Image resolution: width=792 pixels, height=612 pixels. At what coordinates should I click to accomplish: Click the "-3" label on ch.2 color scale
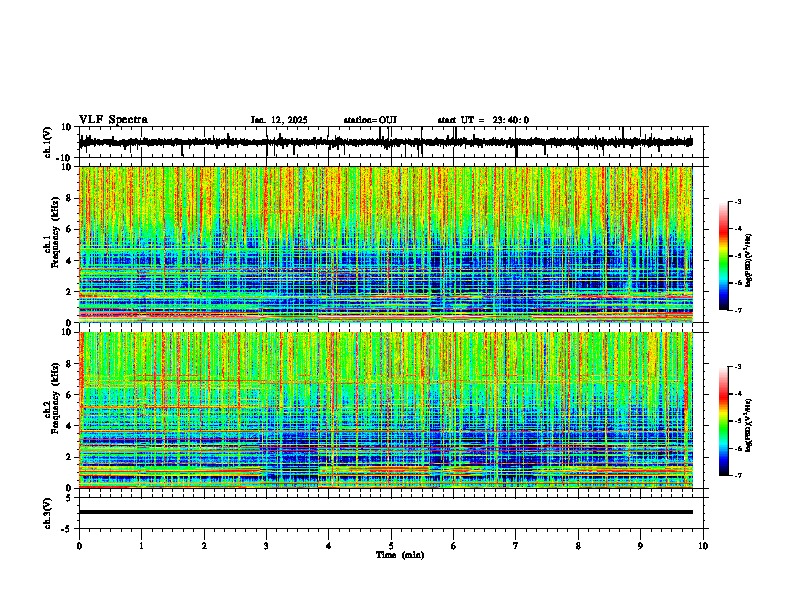[x=737, y=367]
